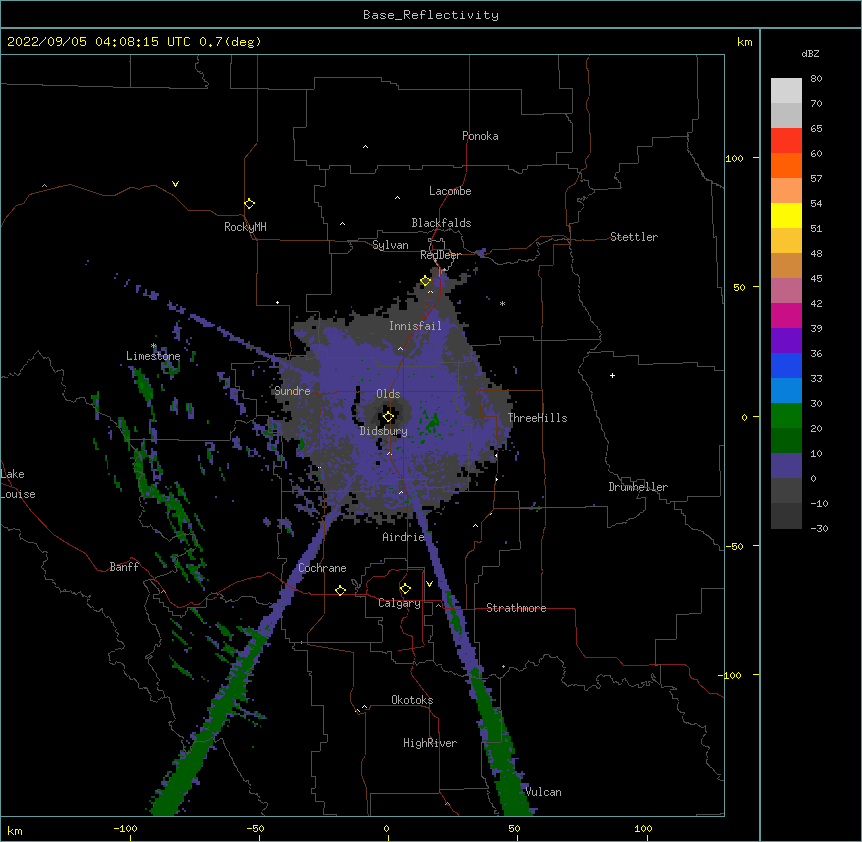
Task: Pick the blue 33-36 dBZ legend swatch
Action: [x=786, y=365]
